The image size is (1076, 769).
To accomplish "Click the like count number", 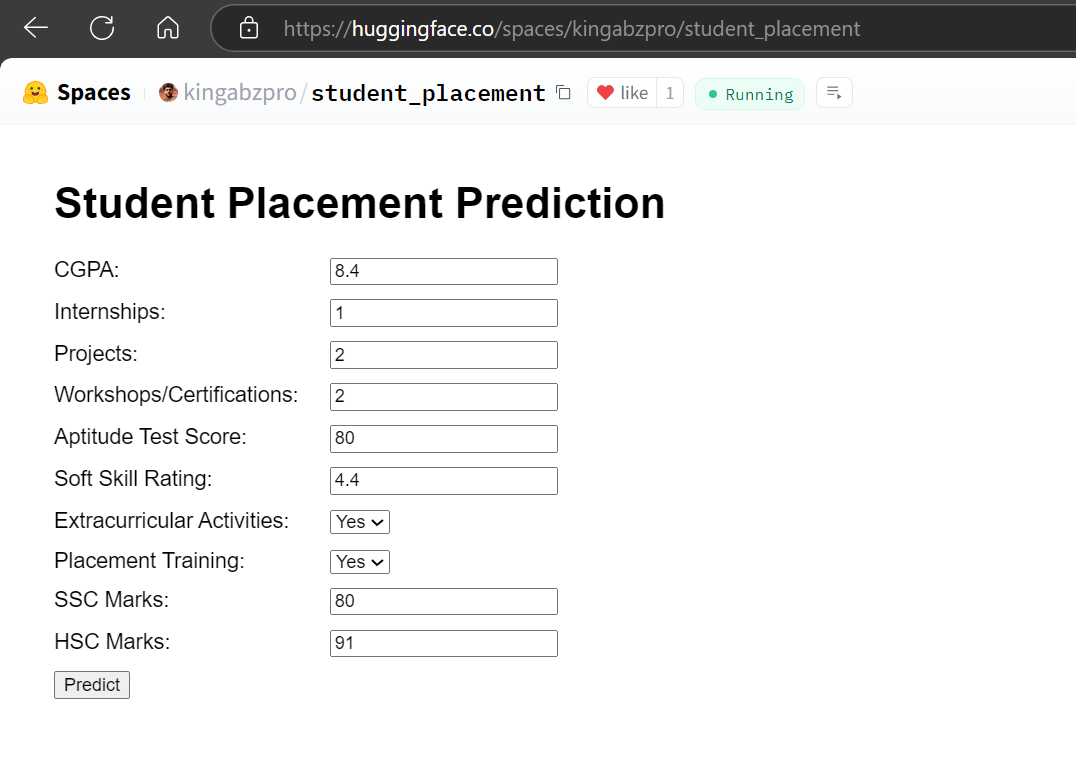I will [x=670, y=93].
